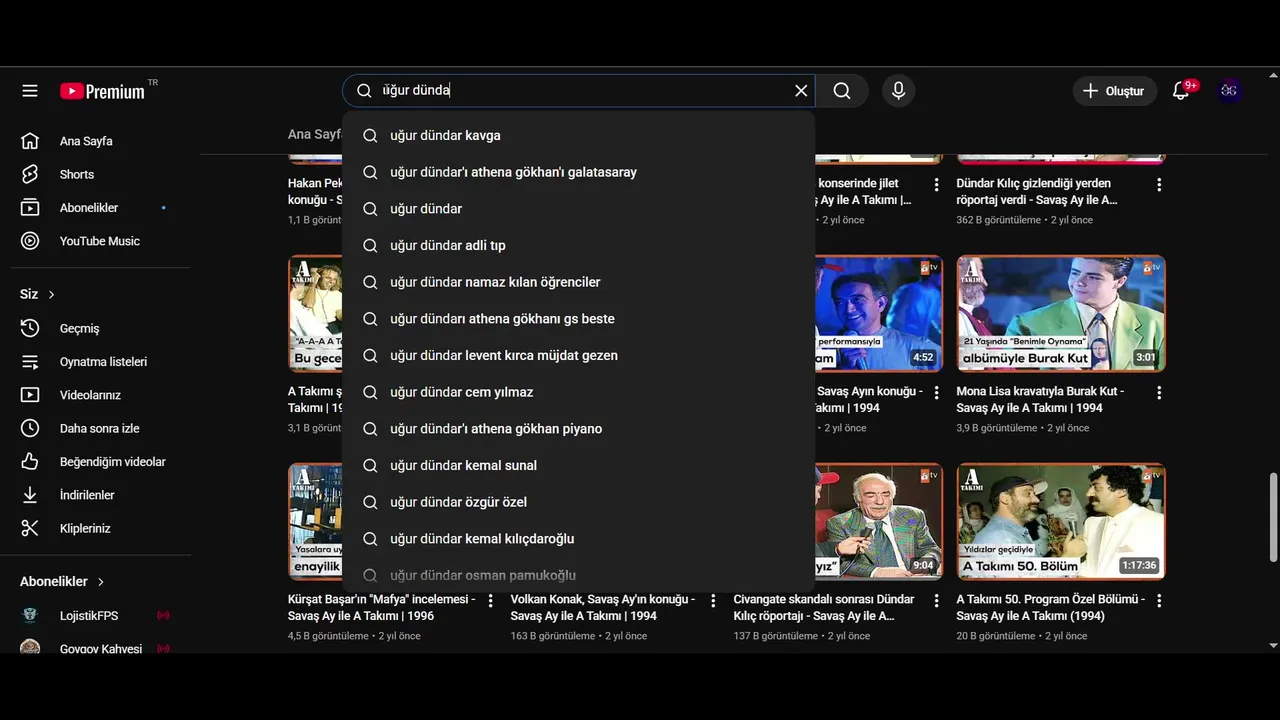Select suggestion 'uğur dündar kavga'

[578, 135]
